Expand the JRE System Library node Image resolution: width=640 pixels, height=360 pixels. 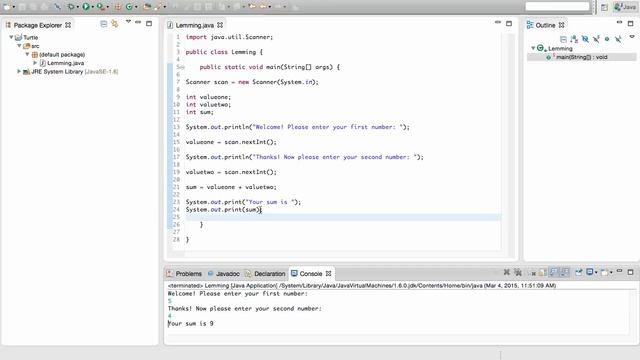19,71
